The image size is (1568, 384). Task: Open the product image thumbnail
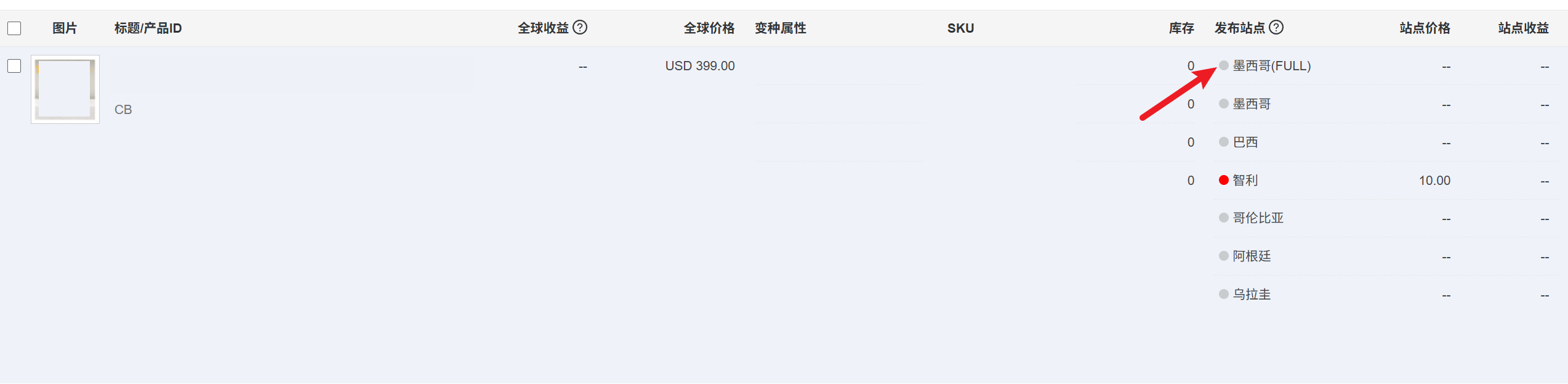click(x=65, y=89)
